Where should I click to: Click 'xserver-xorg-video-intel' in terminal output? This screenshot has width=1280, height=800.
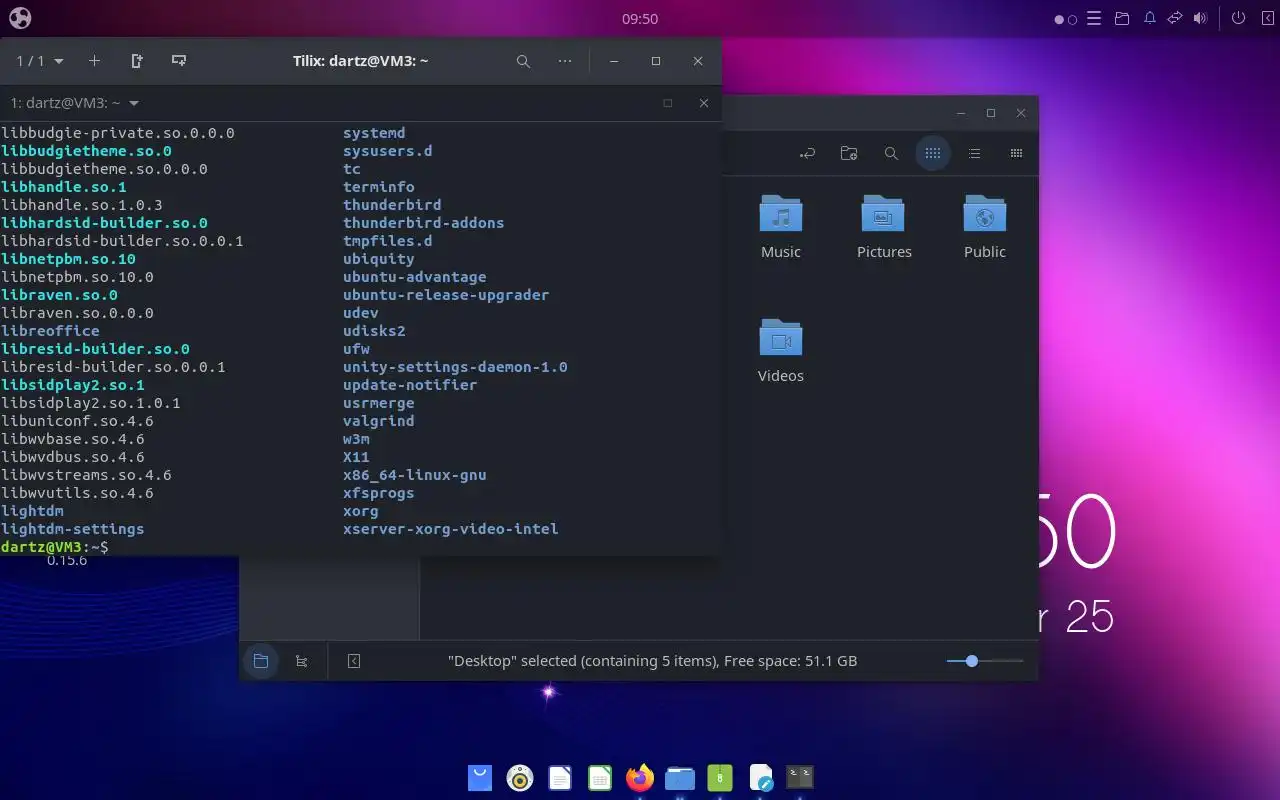click(450, 529)
